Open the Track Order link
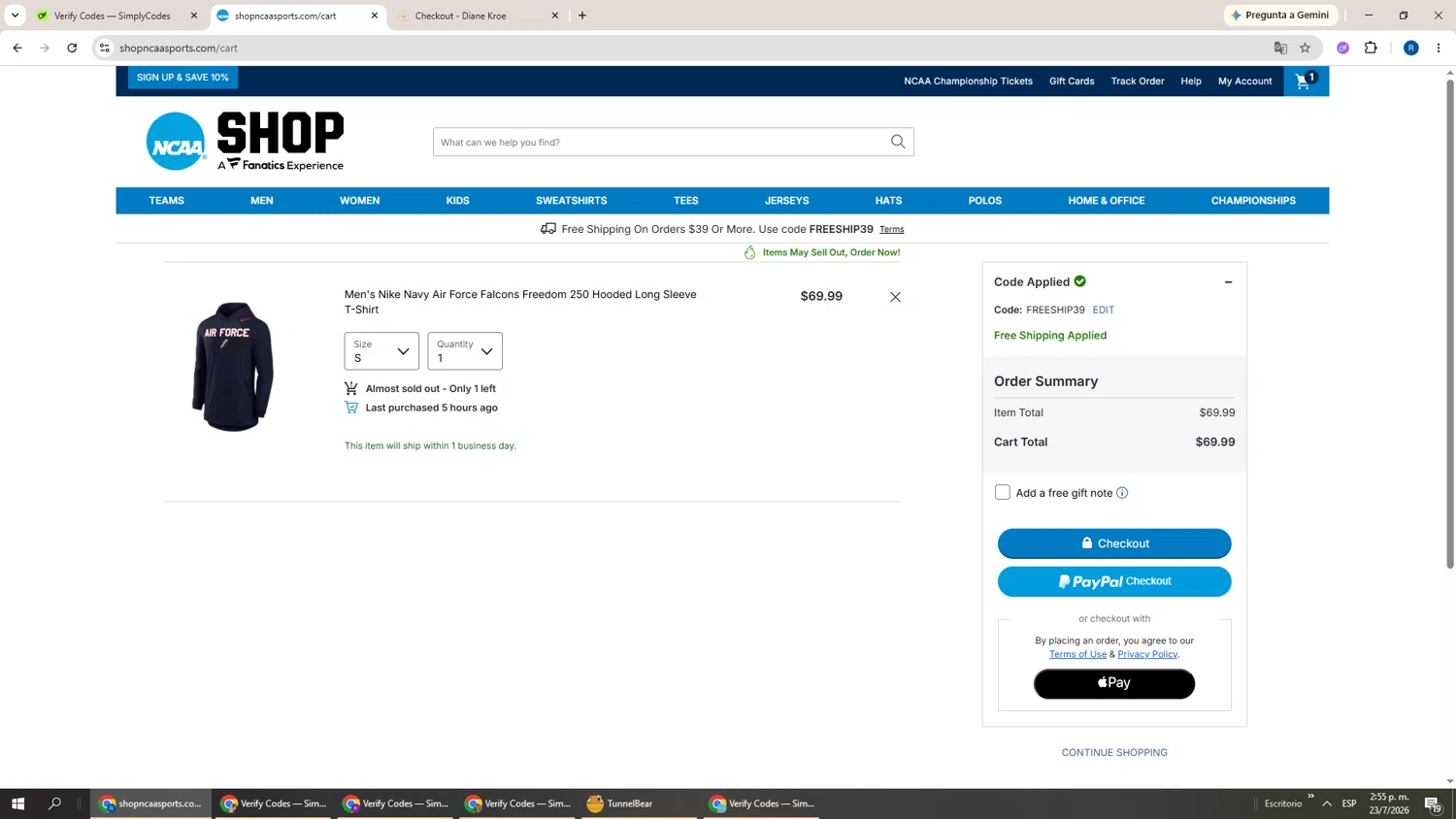This screenshot has width=1456, height=819. point(1138,82)
